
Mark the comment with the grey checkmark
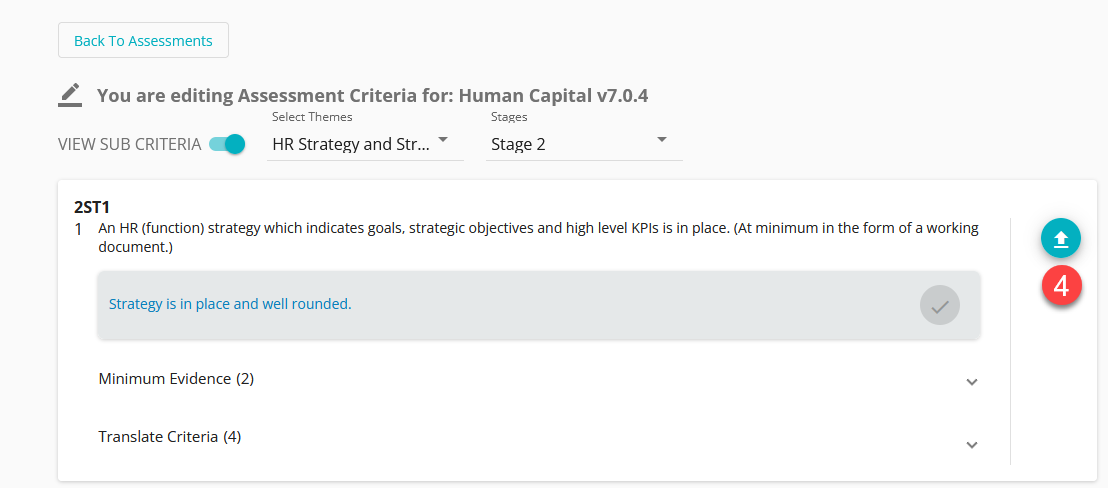[940, 306]
